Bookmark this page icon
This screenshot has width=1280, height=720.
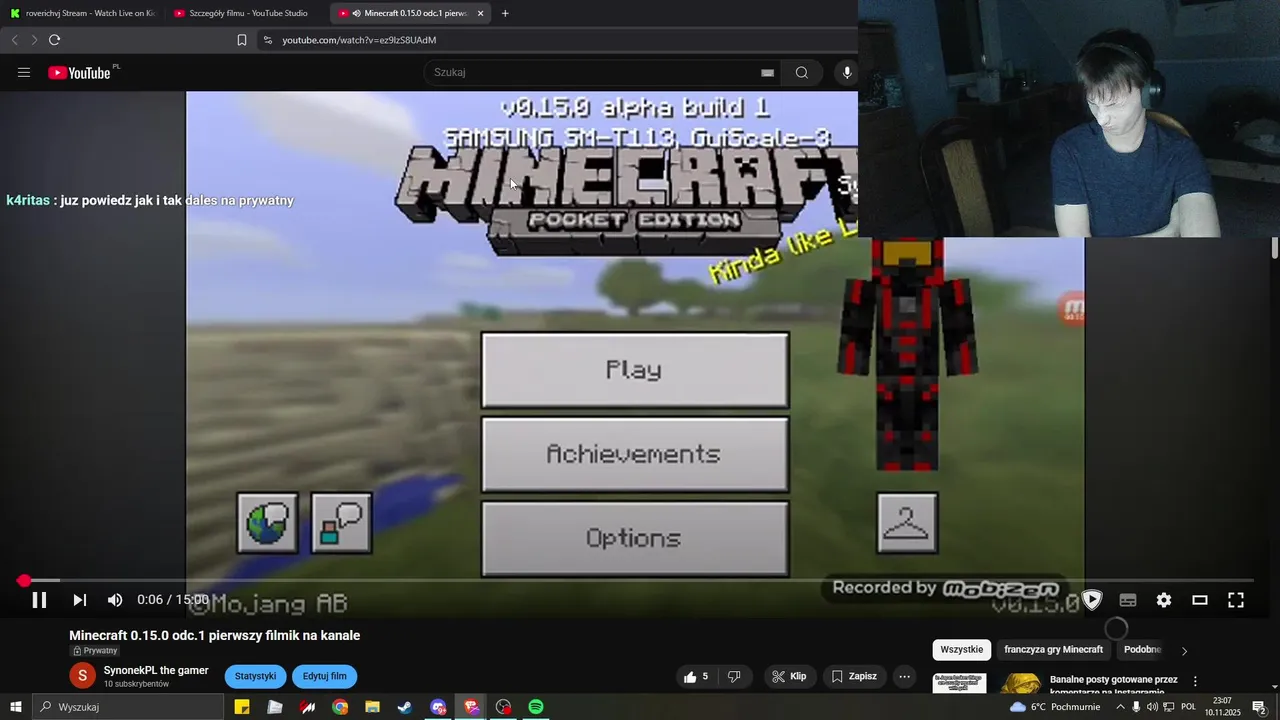click(x=242, y=40)
